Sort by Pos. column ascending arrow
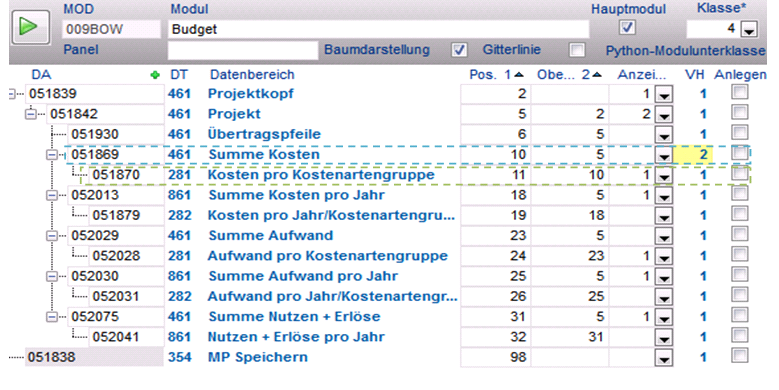 pos(519,75)
